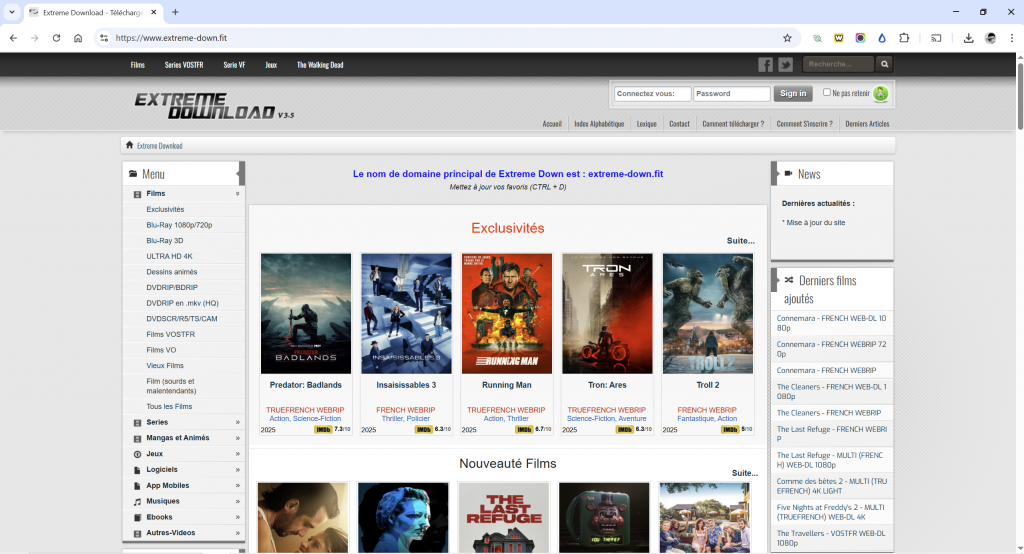This screenshot has height=554, width=1024.
Task: Click the yellow W extension icon
Action: click(839, 38)
